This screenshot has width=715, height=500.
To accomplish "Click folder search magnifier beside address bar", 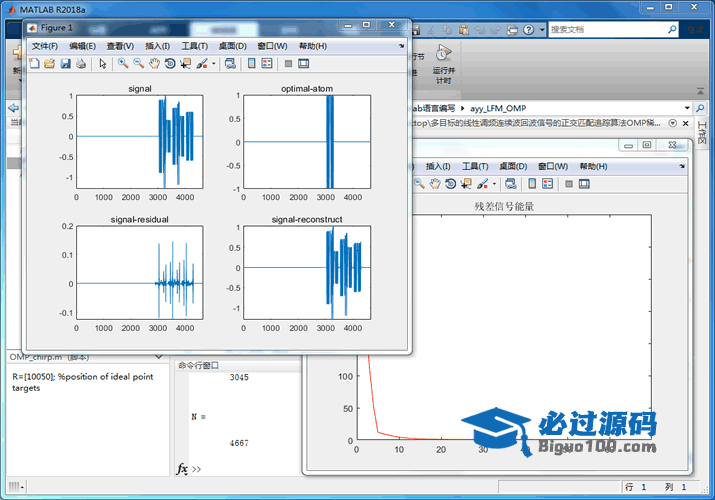I will 700,108.
